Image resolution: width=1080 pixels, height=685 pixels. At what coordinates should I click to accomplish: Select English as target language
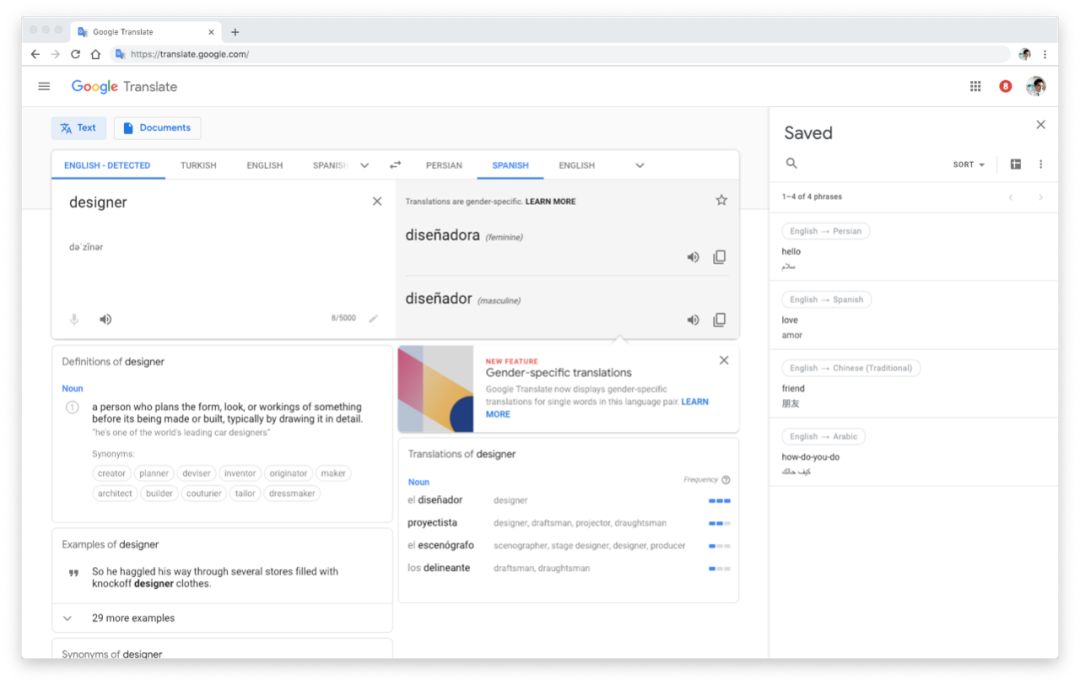(x=577, y=165)
